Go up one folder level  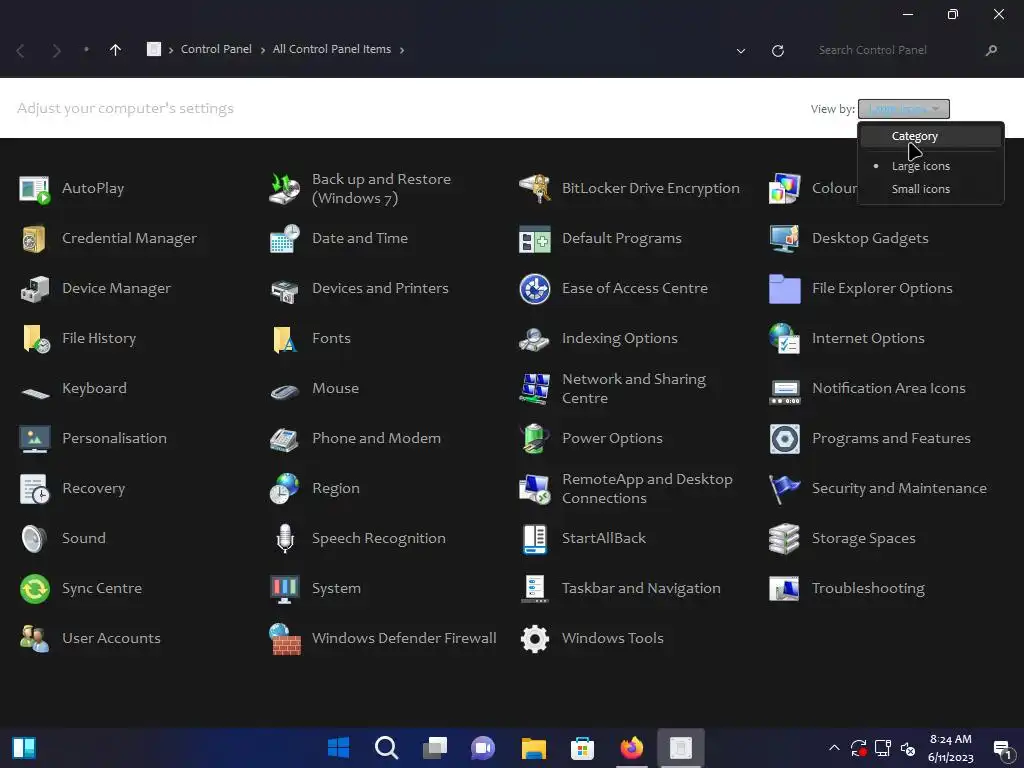(x=116, y=50)
